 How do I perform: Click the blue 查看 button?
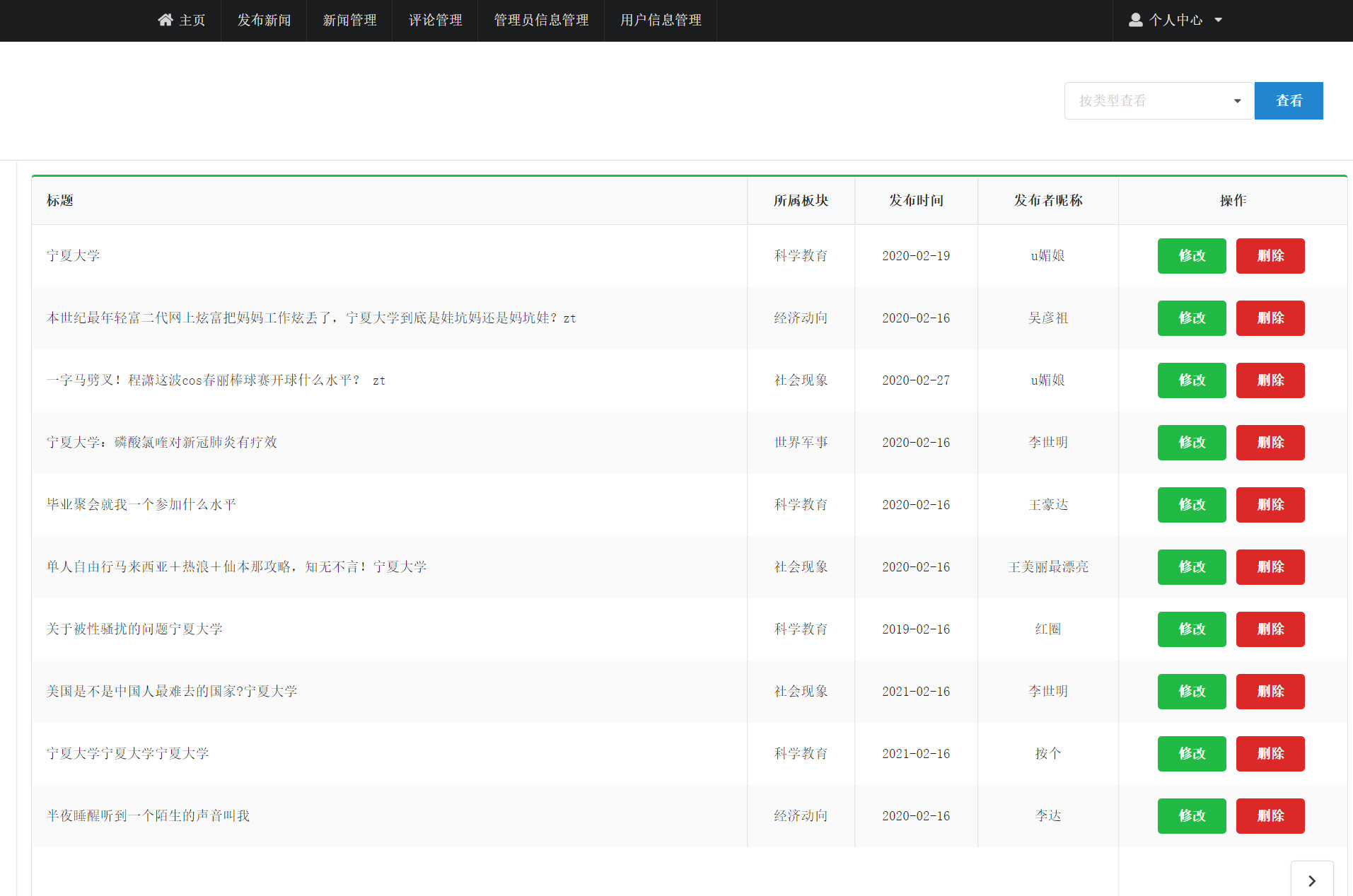1289,100
